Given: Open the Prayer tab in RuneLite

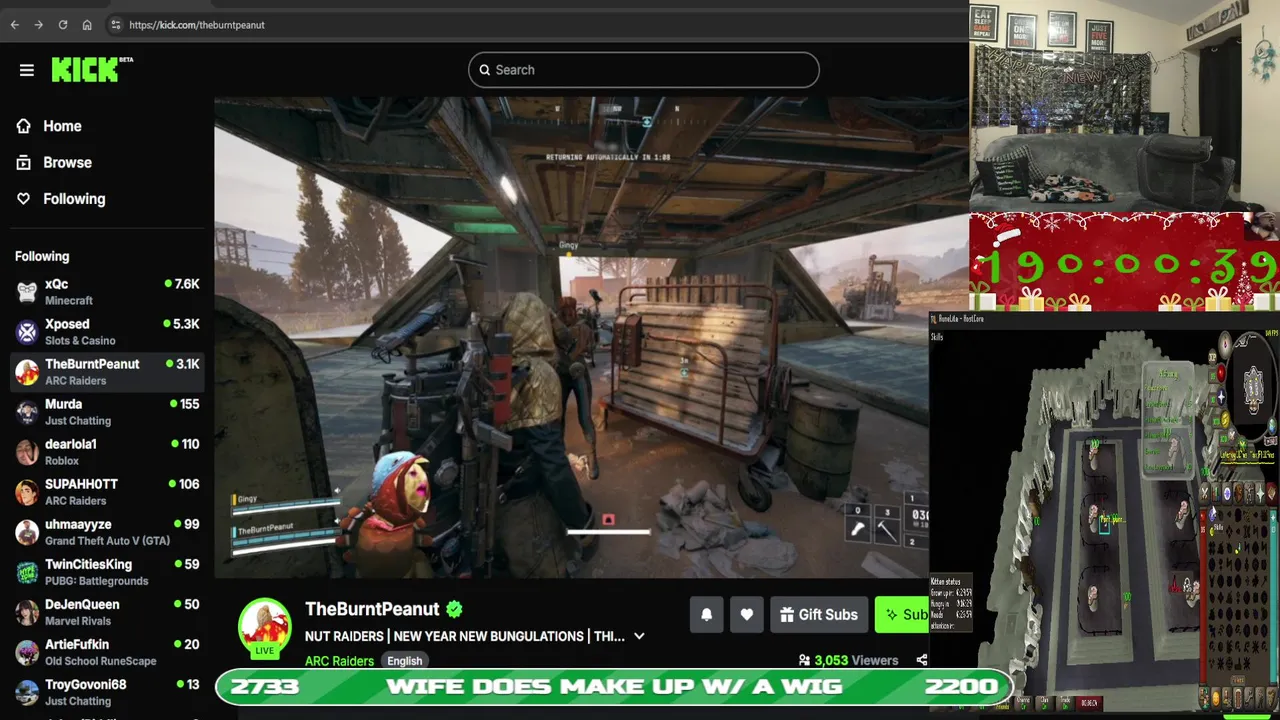Looking at the screenshot, I should [1260, 494].
